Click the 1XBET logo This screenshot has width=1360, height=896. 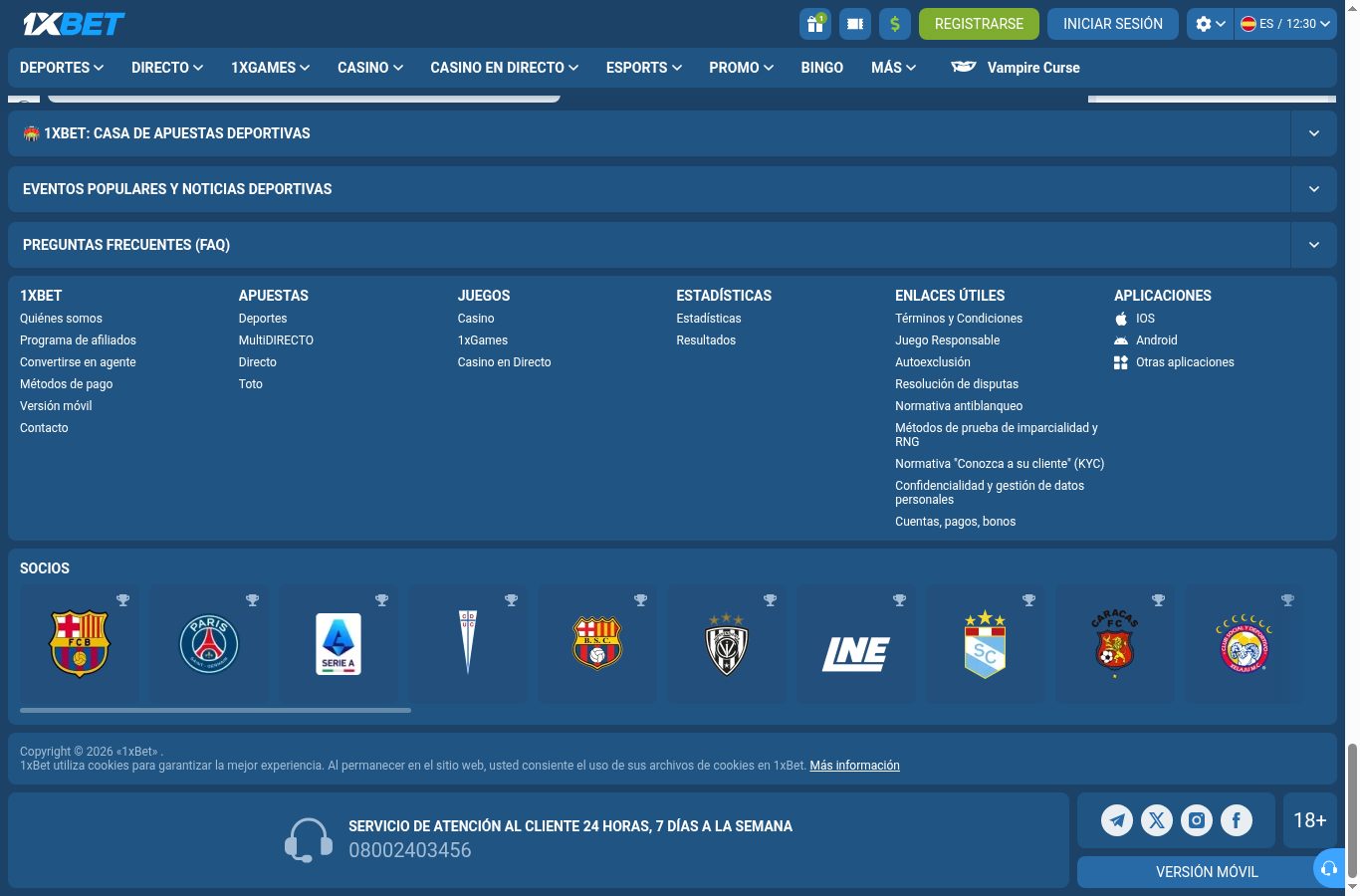(x=74, y=24)
